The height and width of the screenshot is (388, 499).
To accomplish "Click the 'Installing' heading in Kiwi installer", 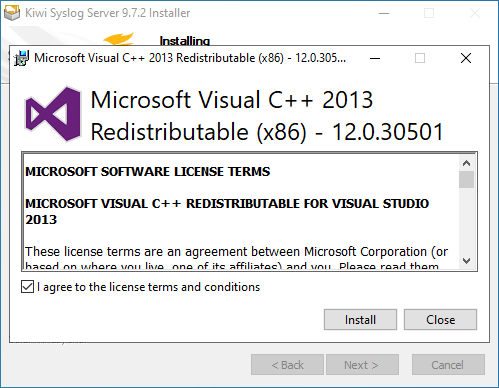I will pos(185,41).
